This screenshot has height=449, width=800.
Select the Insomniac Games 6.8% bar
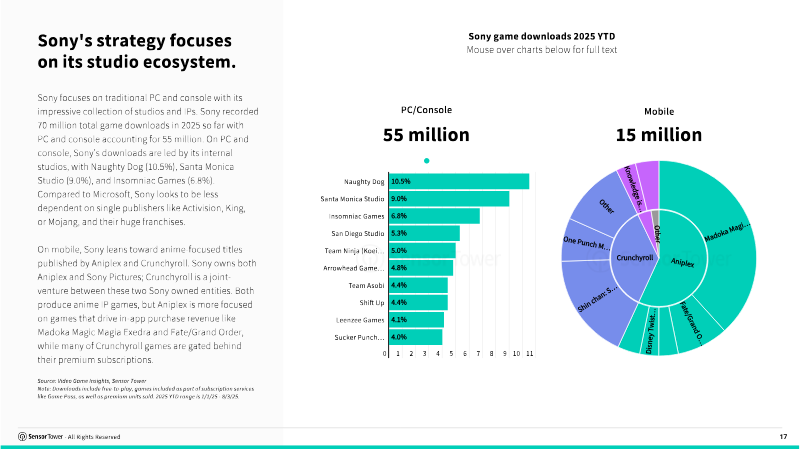[x=435, y=216]
